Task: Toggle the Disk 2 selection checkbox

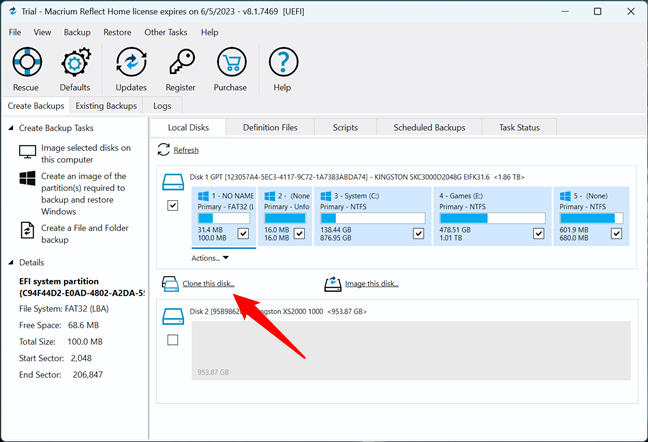Action: tap(173, 340)
